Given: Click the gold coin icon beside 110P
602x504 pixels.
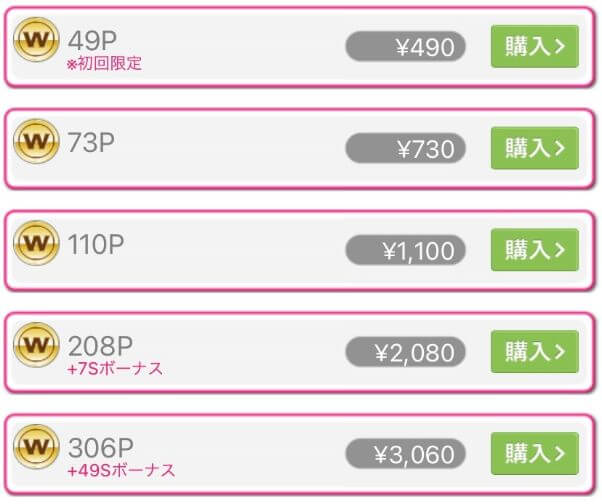Looking at the screenshot, I should click(37, 244).
